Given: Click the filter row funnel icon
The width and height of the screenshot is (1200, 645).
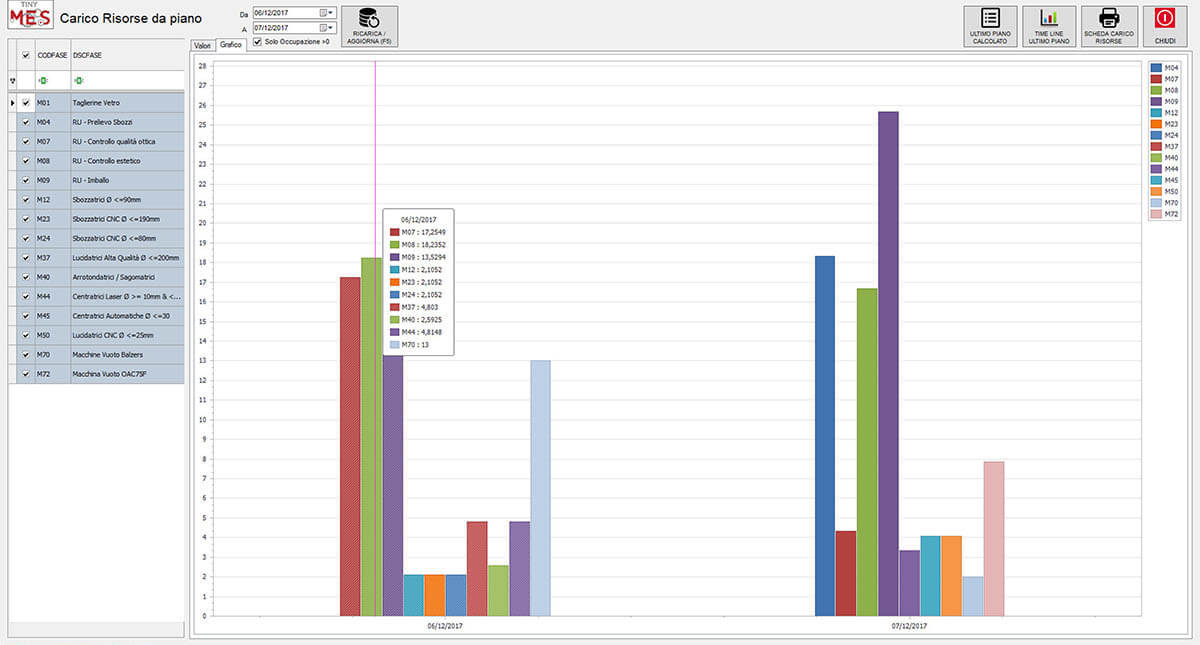Looking at the screenshot, I should [x=13, y=80].
